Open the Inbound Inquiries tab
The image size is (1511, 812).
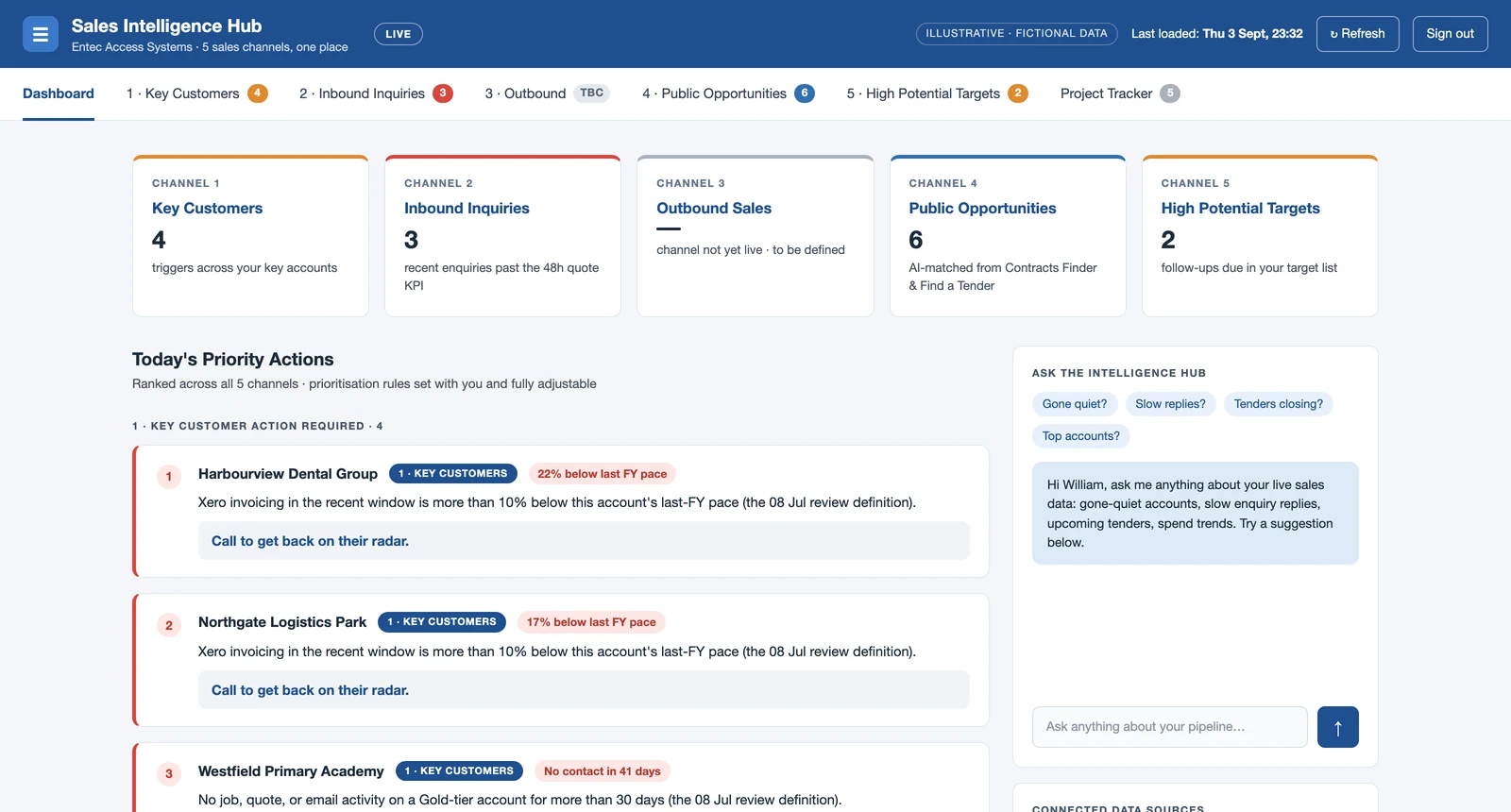(376, 93)
